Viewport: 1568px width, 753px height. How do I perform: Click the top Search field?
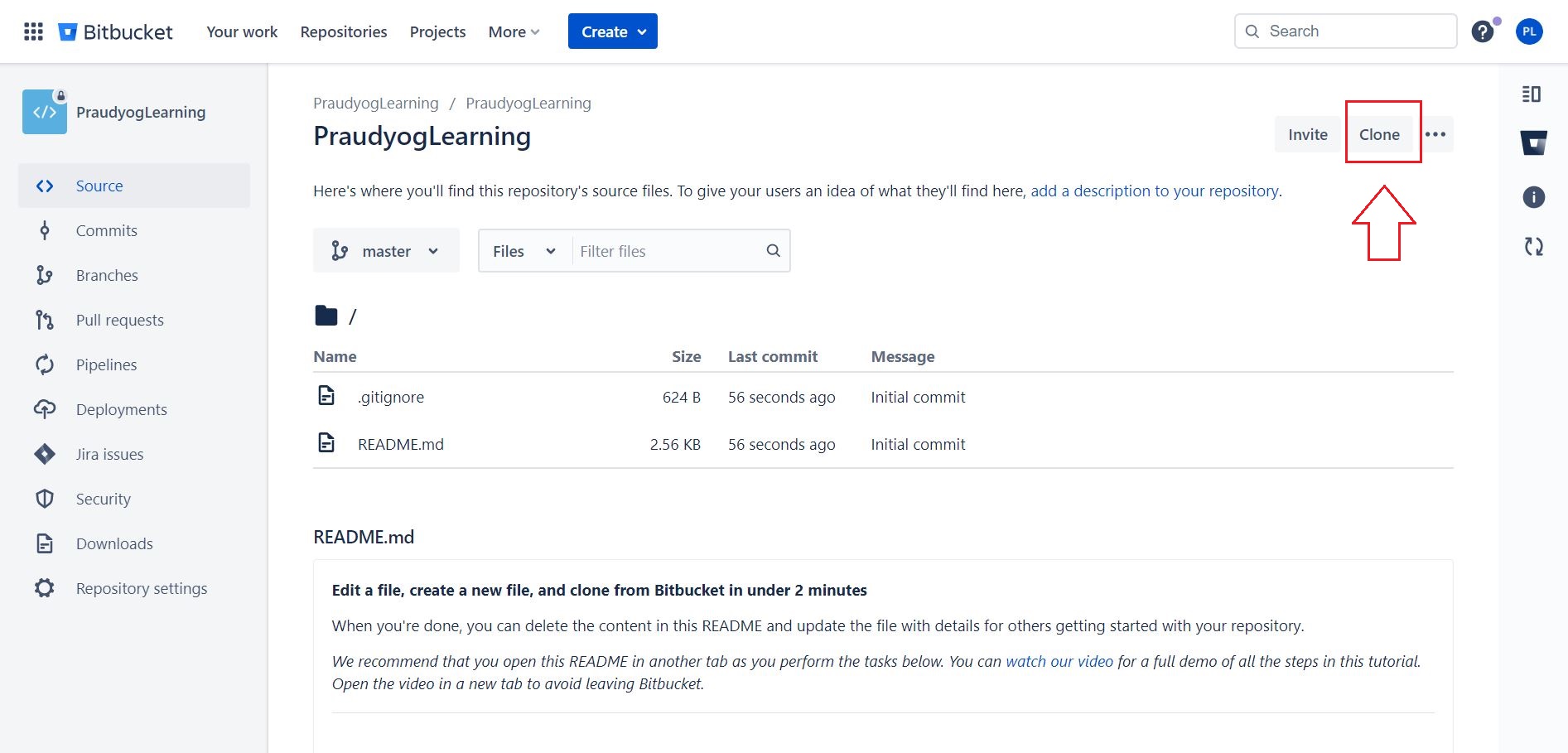tap(1345, 31)
